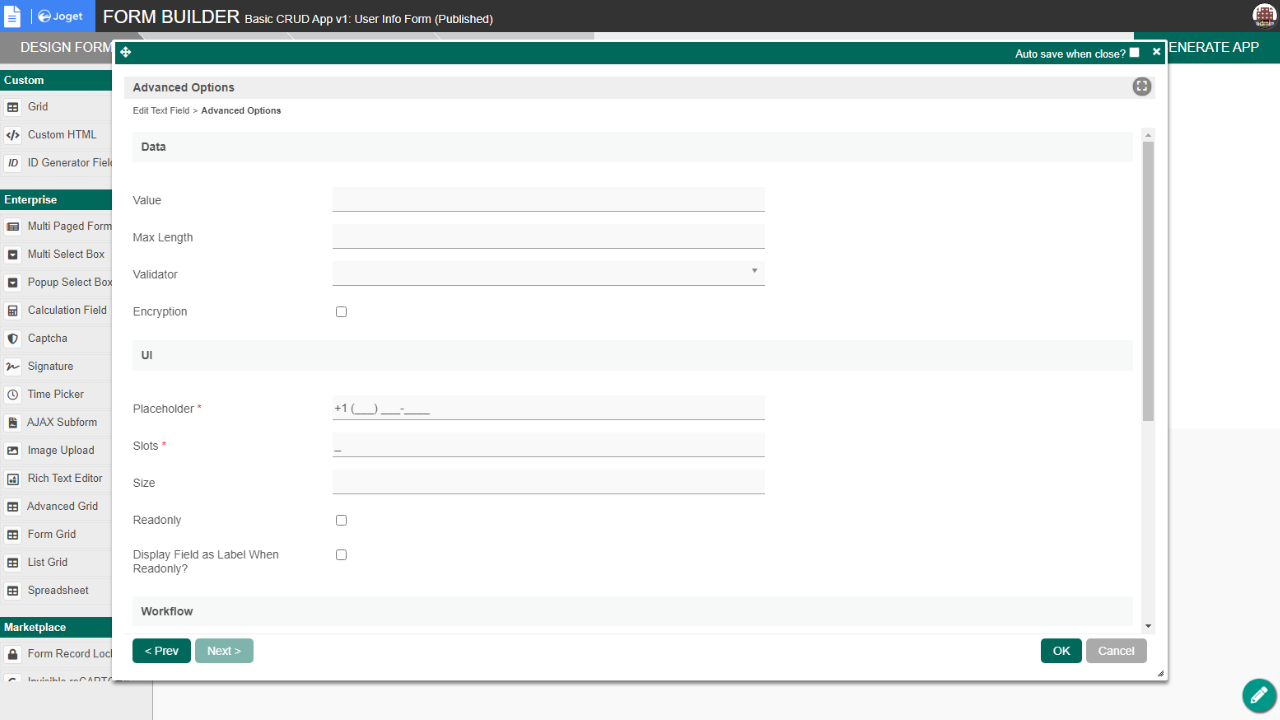
Task: Click the Time Picker clock icon
Action: (x=13, y=395)
